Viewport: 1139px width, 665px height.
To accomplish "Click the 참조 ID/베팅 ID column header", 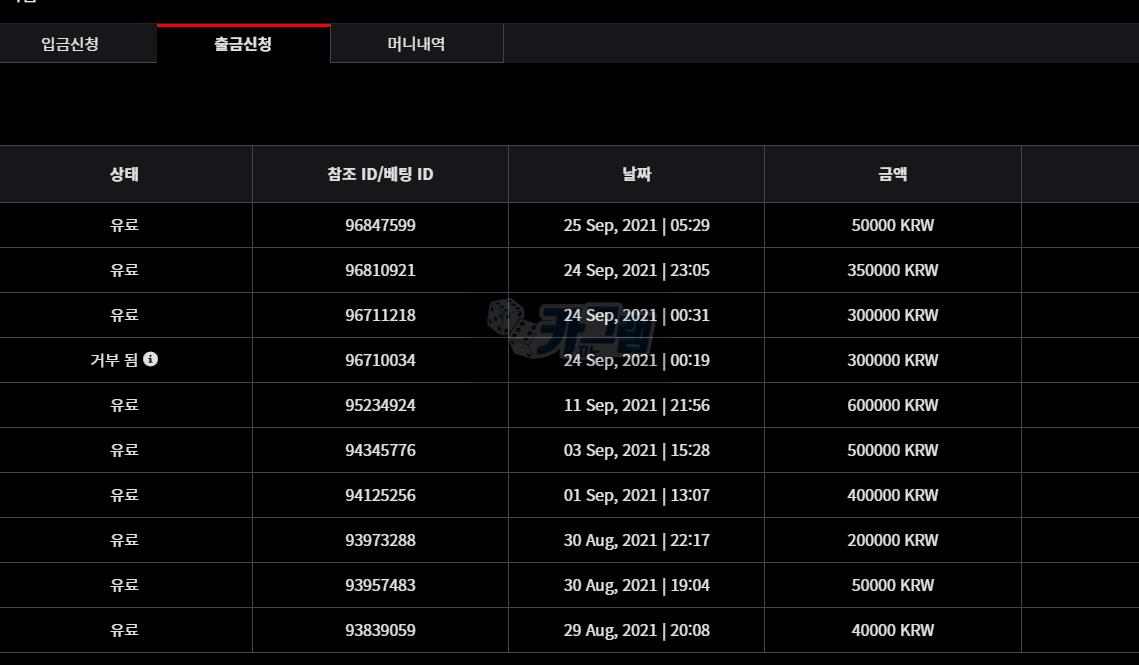I will [380, 174].
